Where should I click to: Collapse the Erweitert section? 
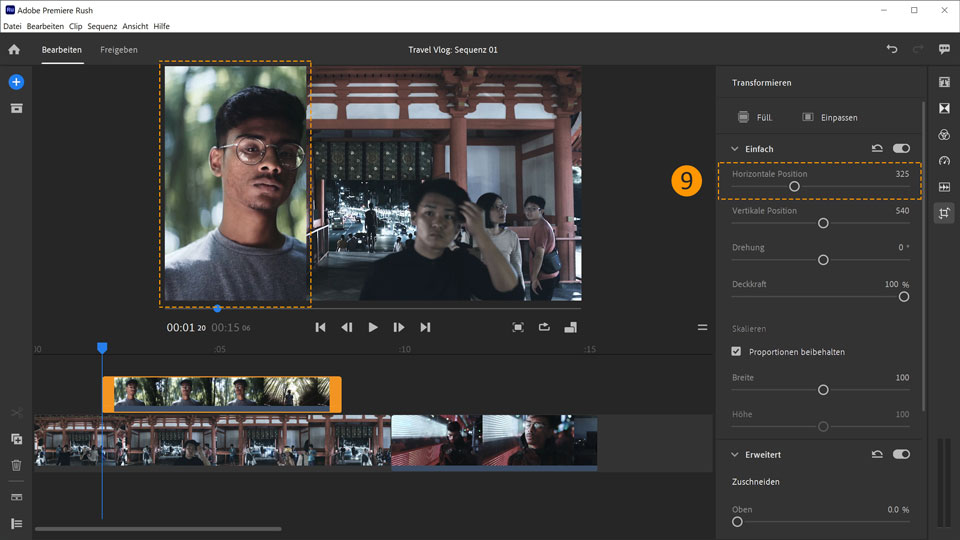735,455
